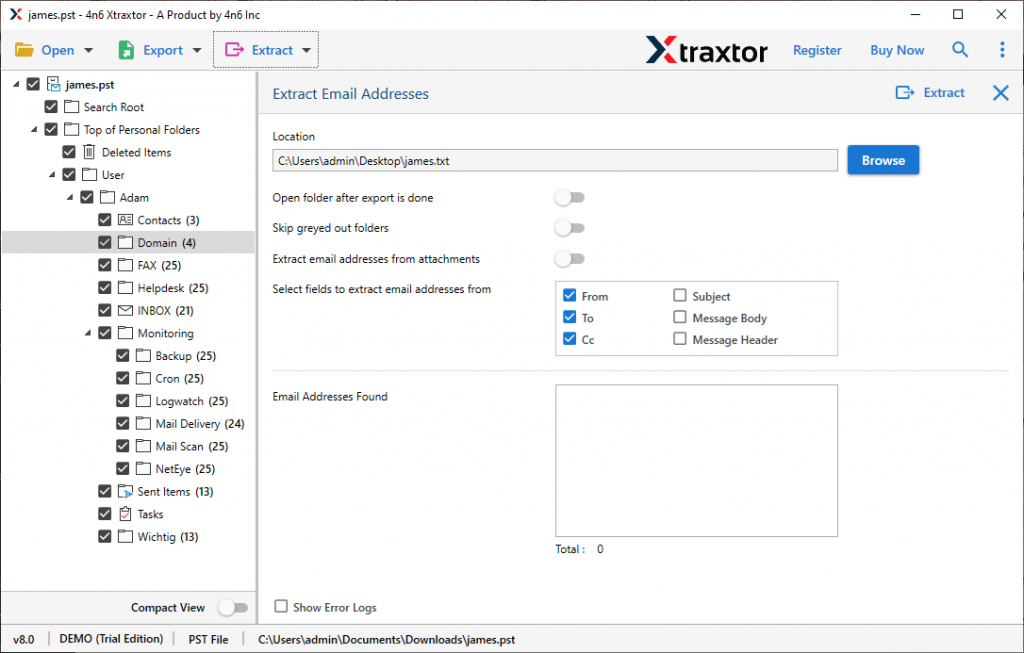This screenshot has width=1024, height=653.
Task: Select Mail Delivery (24) folder
Action: click(200, 424)
